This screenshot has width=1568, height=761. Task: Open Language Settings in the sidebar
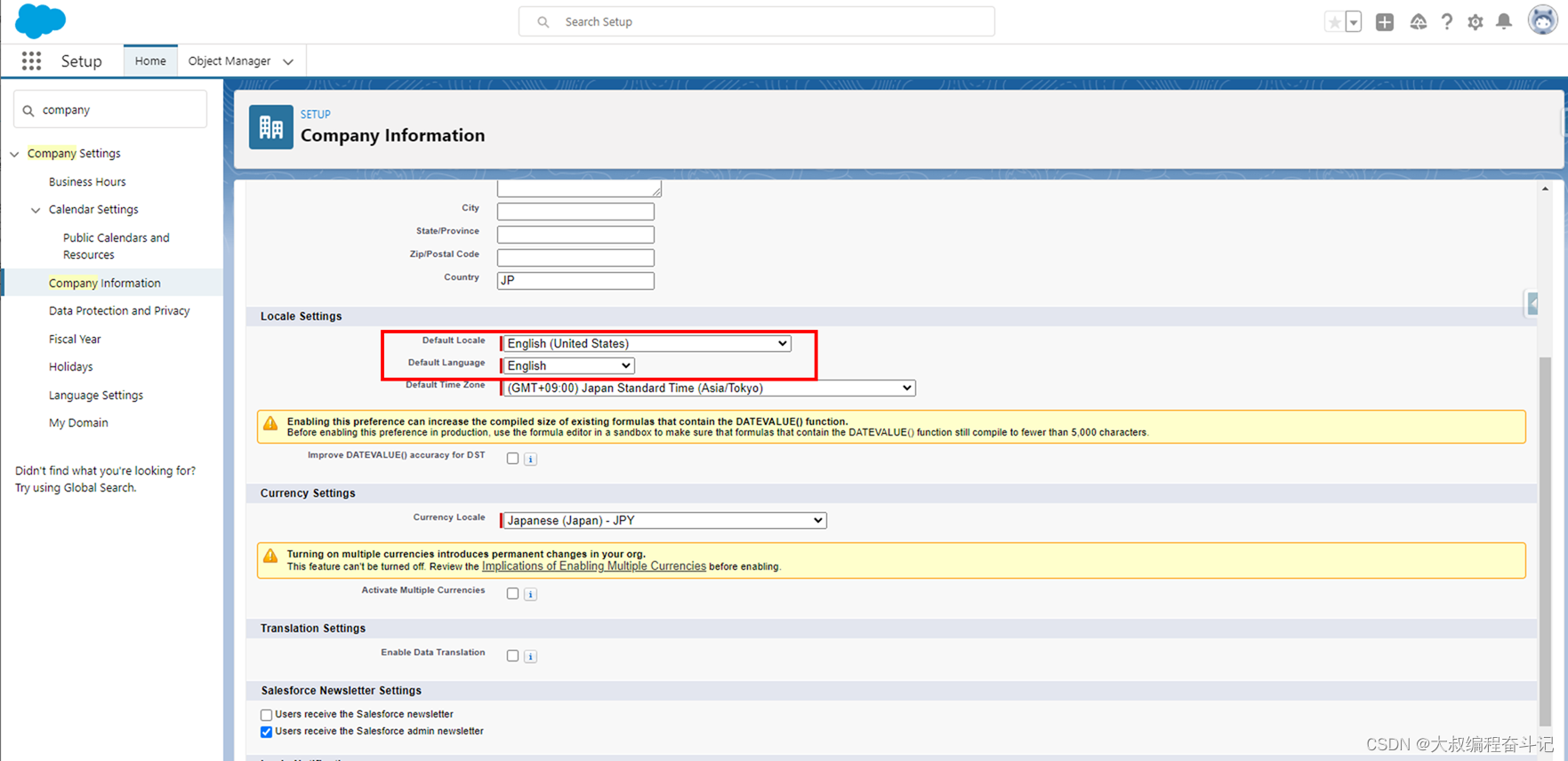pos(96,395)
